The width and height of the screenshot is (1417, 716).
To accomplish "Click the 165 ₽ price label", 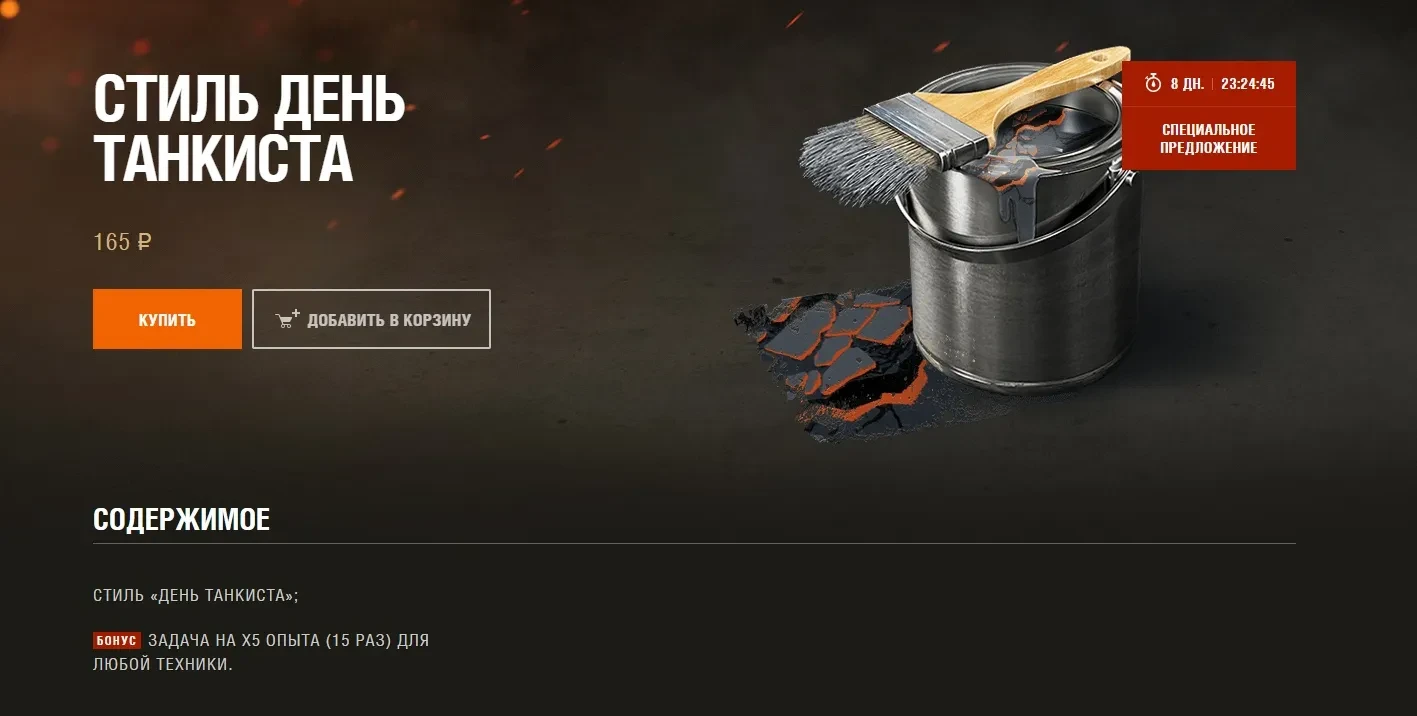I will point(122,242).
